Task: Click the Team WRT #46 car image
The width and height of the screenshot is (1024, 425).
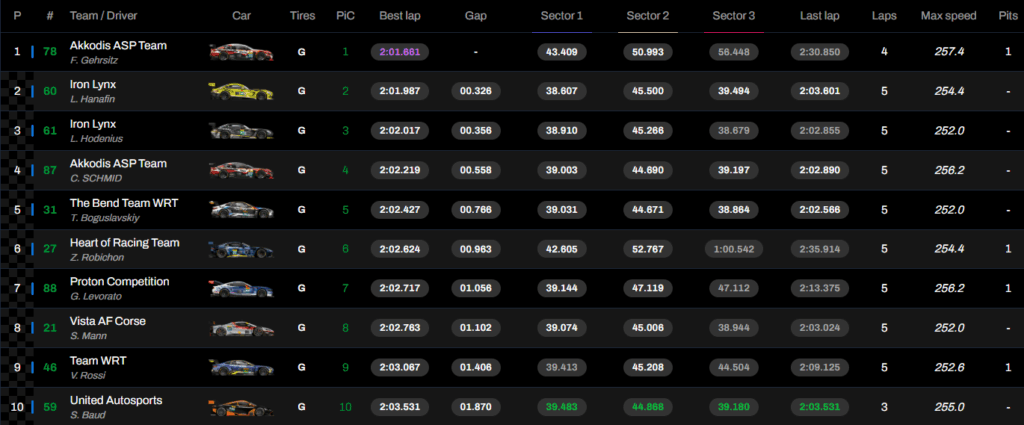Action: tap(242, 368)
